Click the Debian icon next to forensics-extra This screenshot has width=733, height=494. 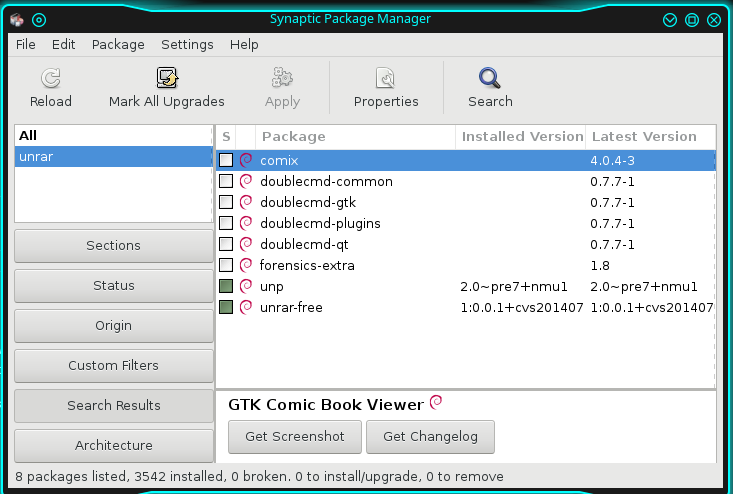246,265
